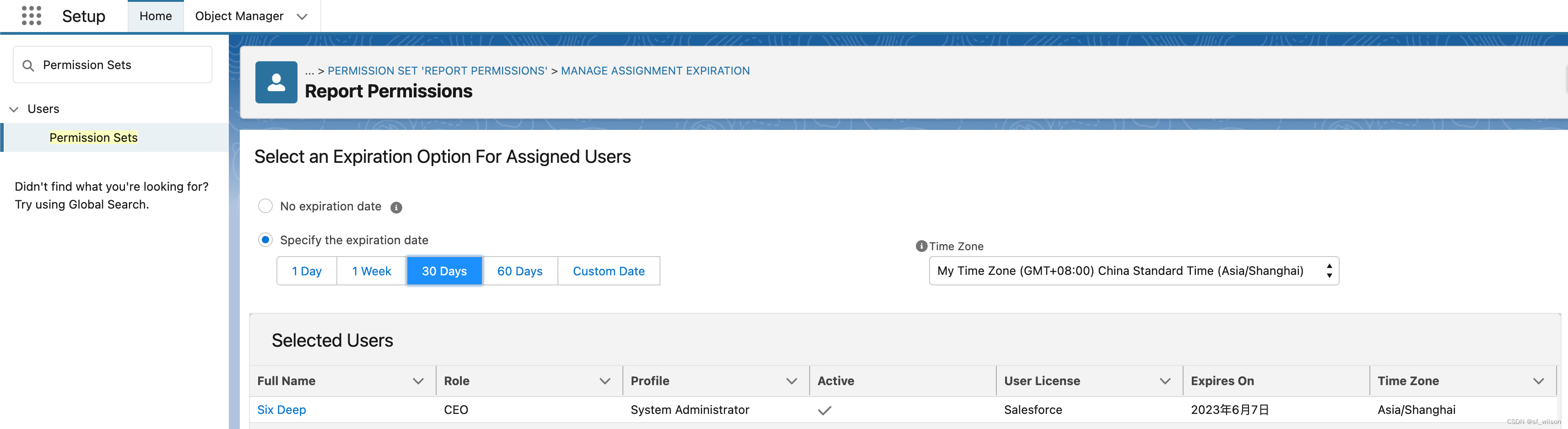Choose the 30 Days expiration option
This screenshot has width=1568, height=429.
click(444, 271)
